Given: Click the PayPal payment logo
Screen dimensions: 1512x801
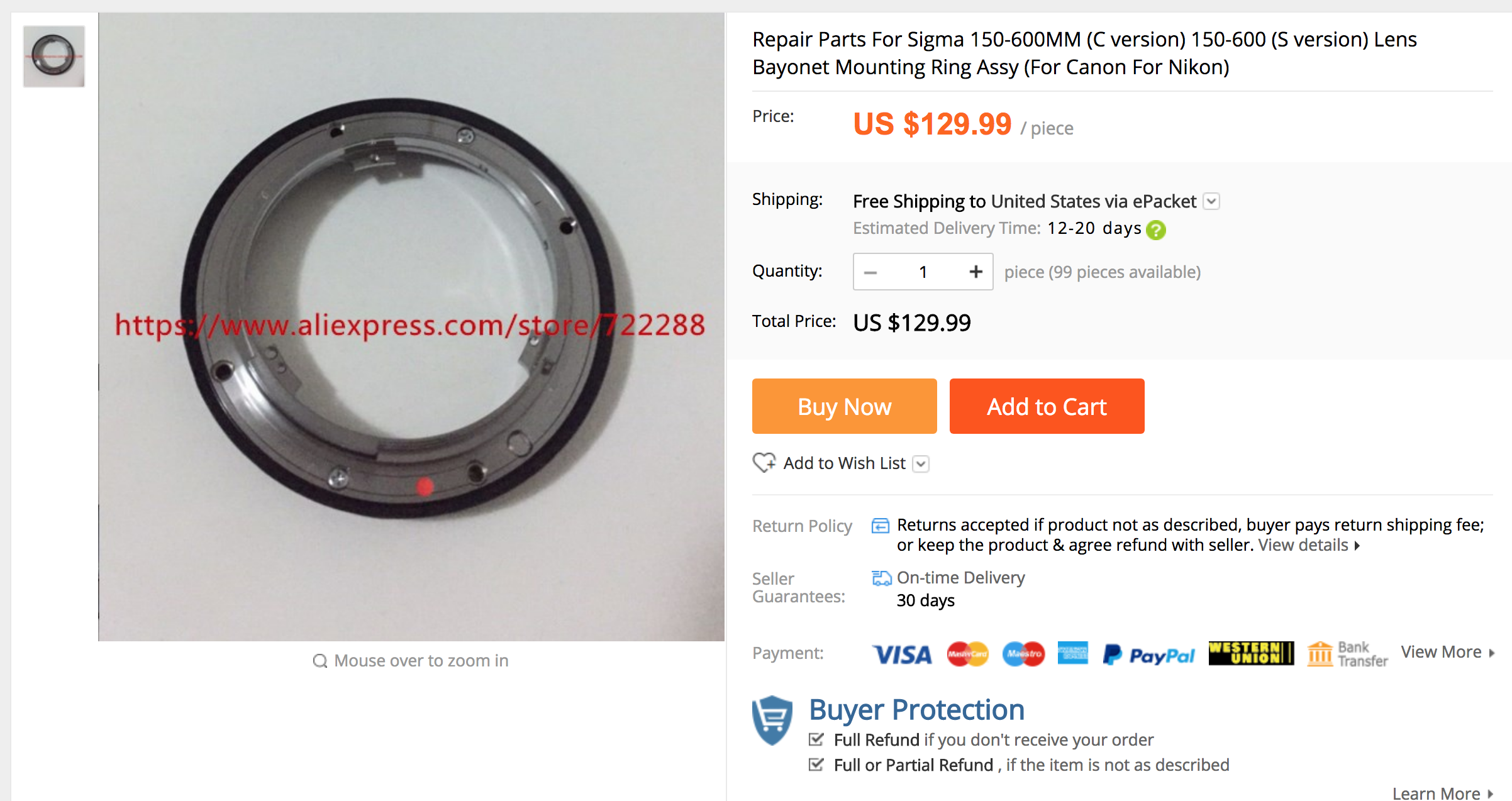Looking at the screenshot, I should point(1148,655).
